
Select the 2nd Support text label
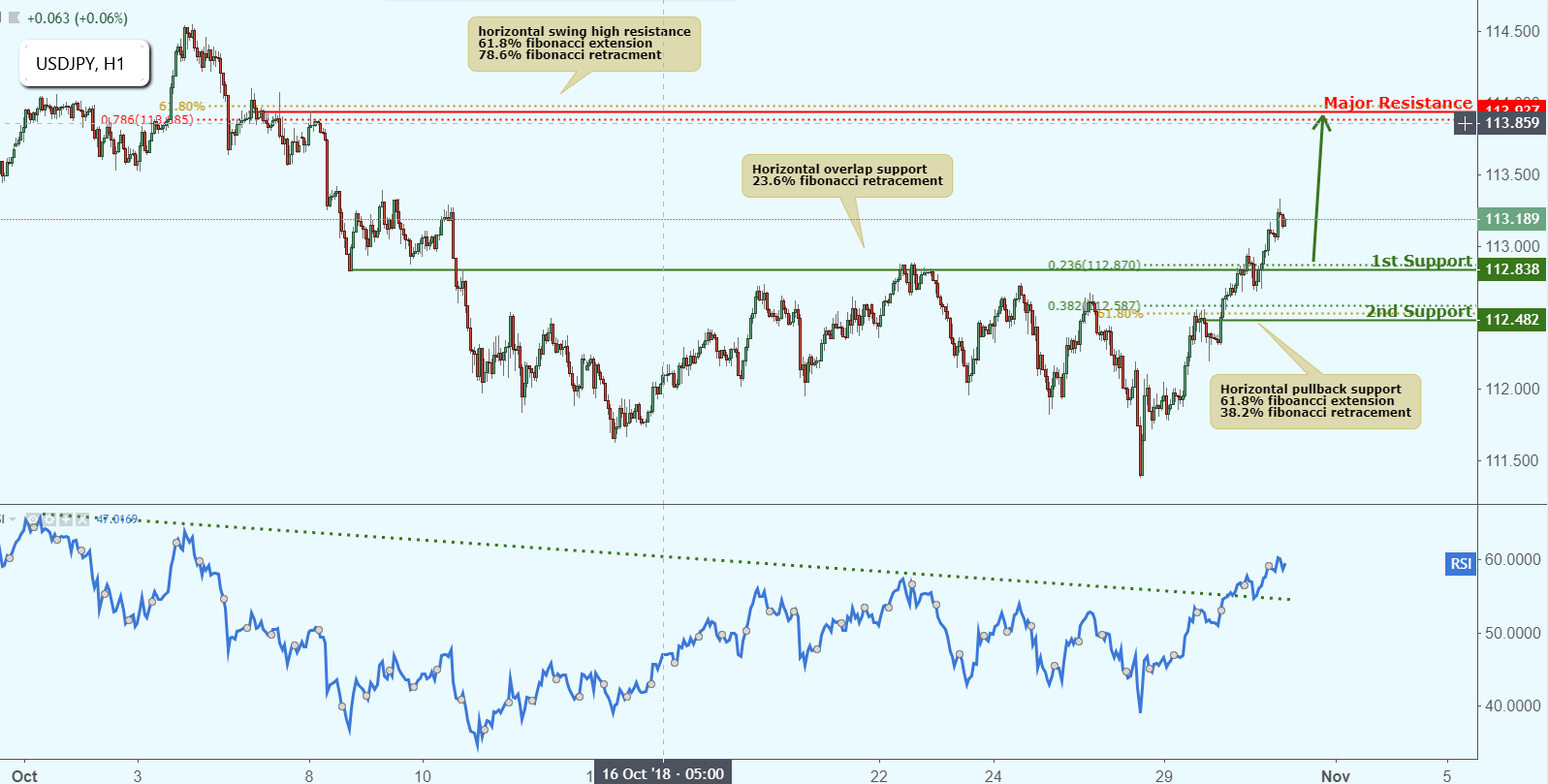click(1419, 311)
